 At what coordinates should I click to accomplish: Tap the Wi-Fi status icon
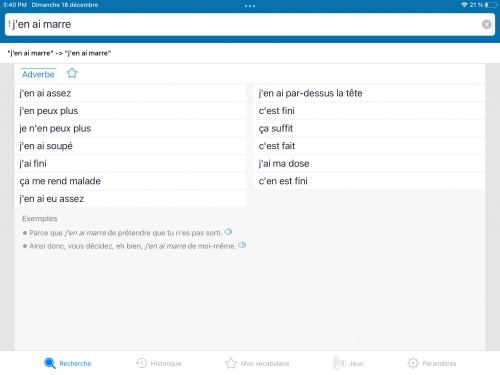464,5
